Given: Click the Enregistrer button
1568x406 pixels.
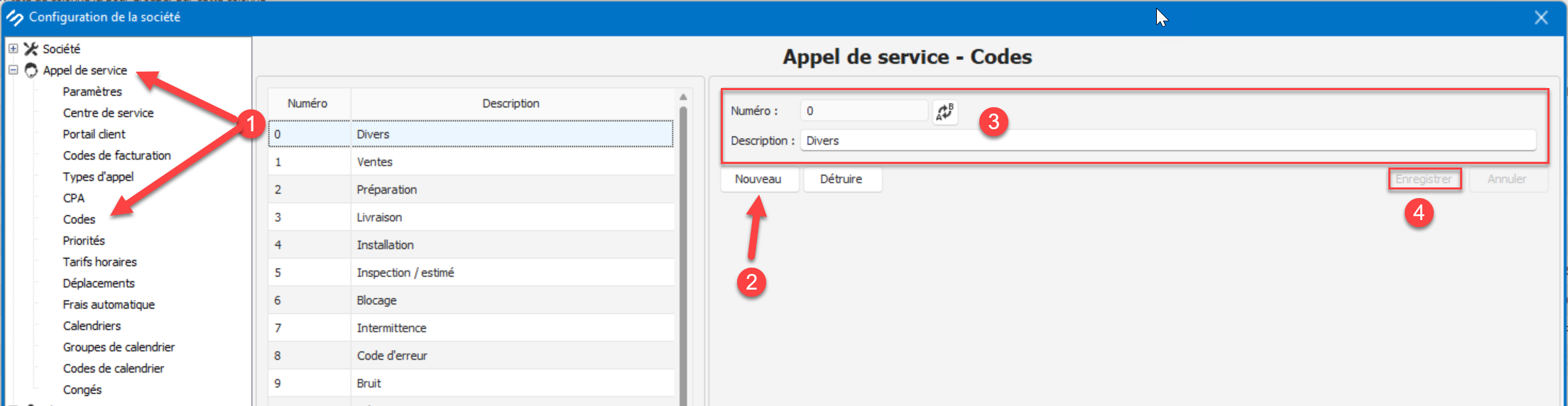Looking at the screenshot, I should [1424, 179].
